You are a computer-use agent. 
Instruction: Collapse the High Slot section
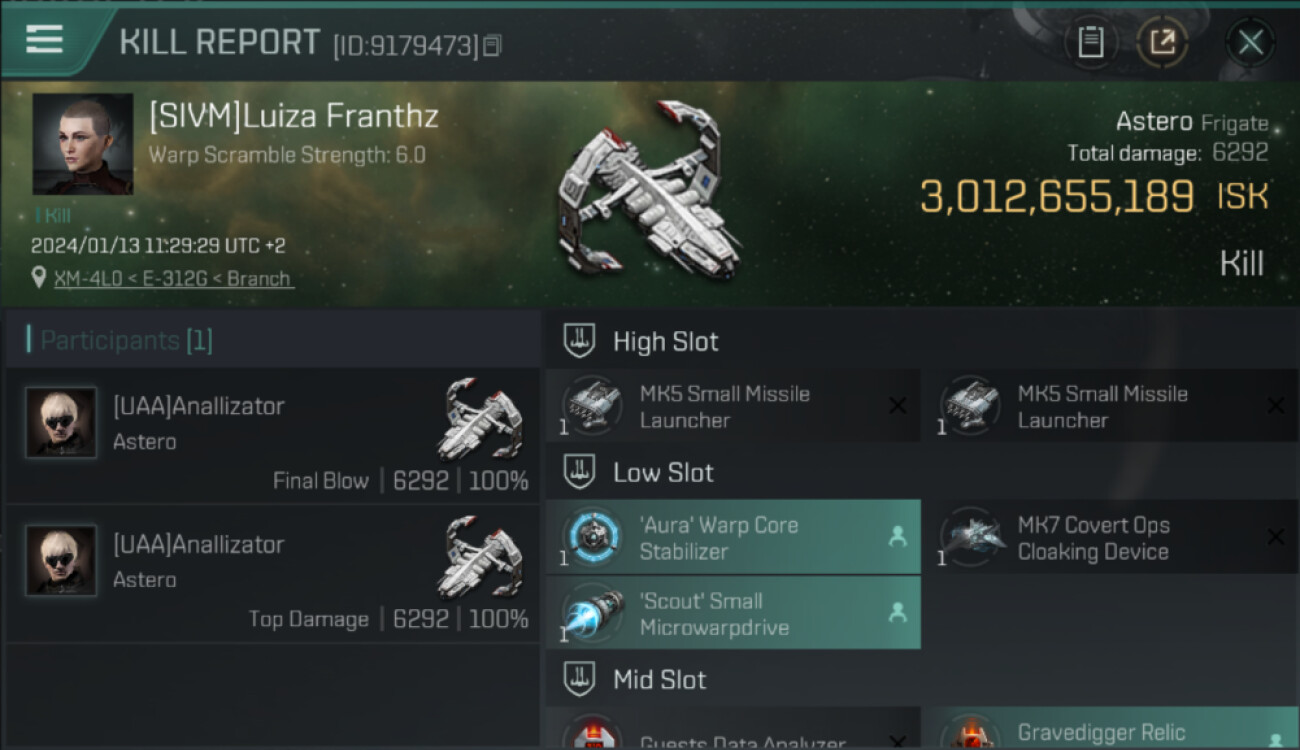[x=580, y=341]
